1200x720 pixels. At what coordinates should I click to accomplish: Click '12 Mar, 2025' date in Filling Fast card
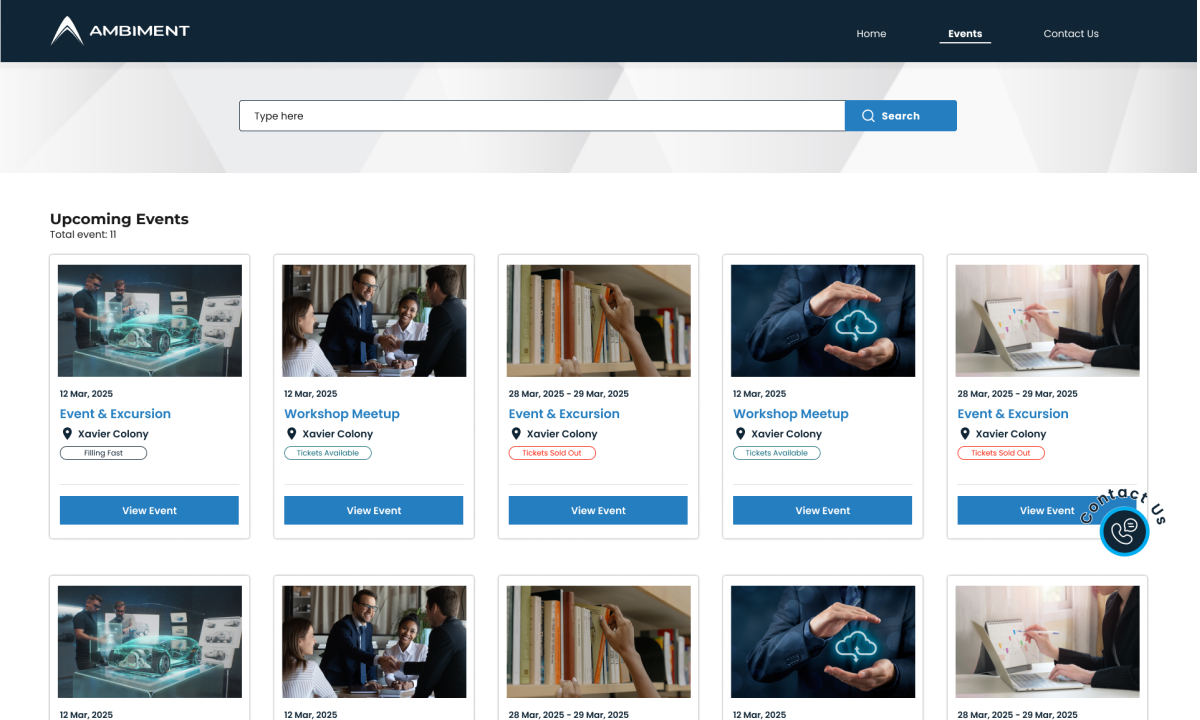coord(86,394)
